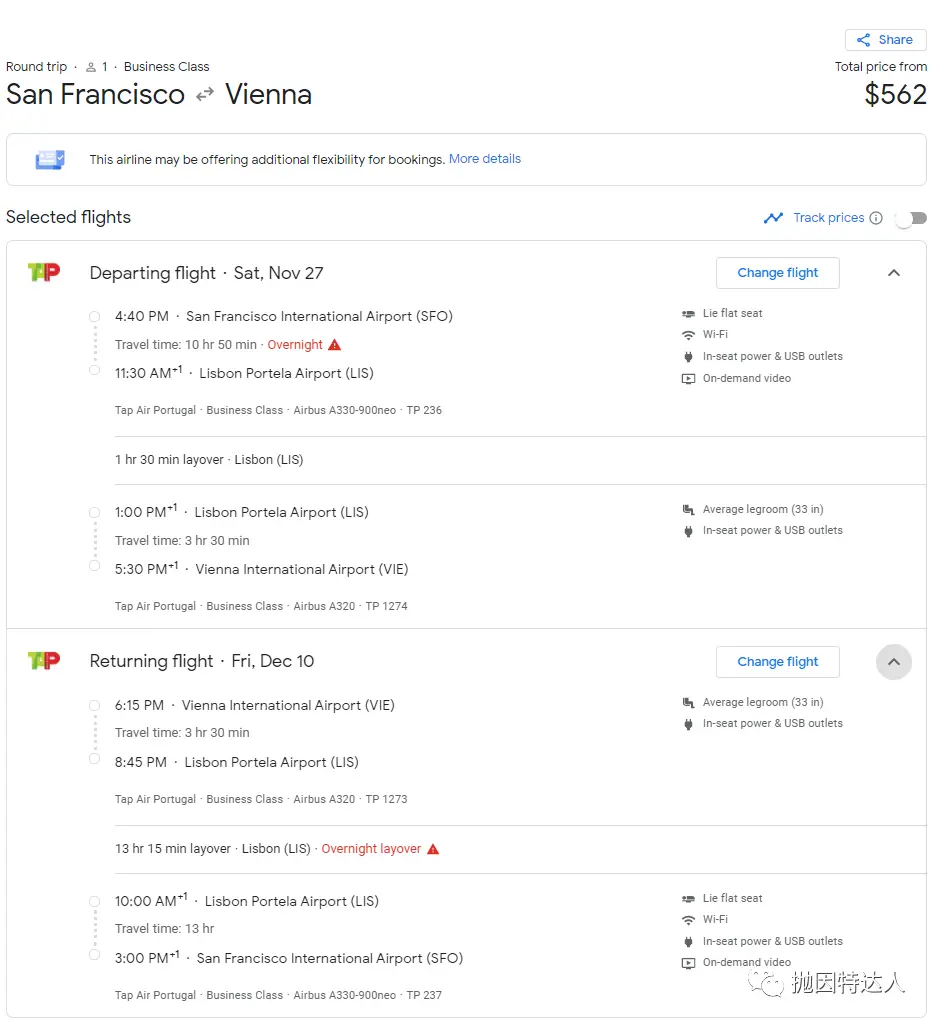Image resolution: width=936 pixels, height=1024 pixels.
Task: Click the TAP logo on the departing flight
Action: tap(44, 272)
